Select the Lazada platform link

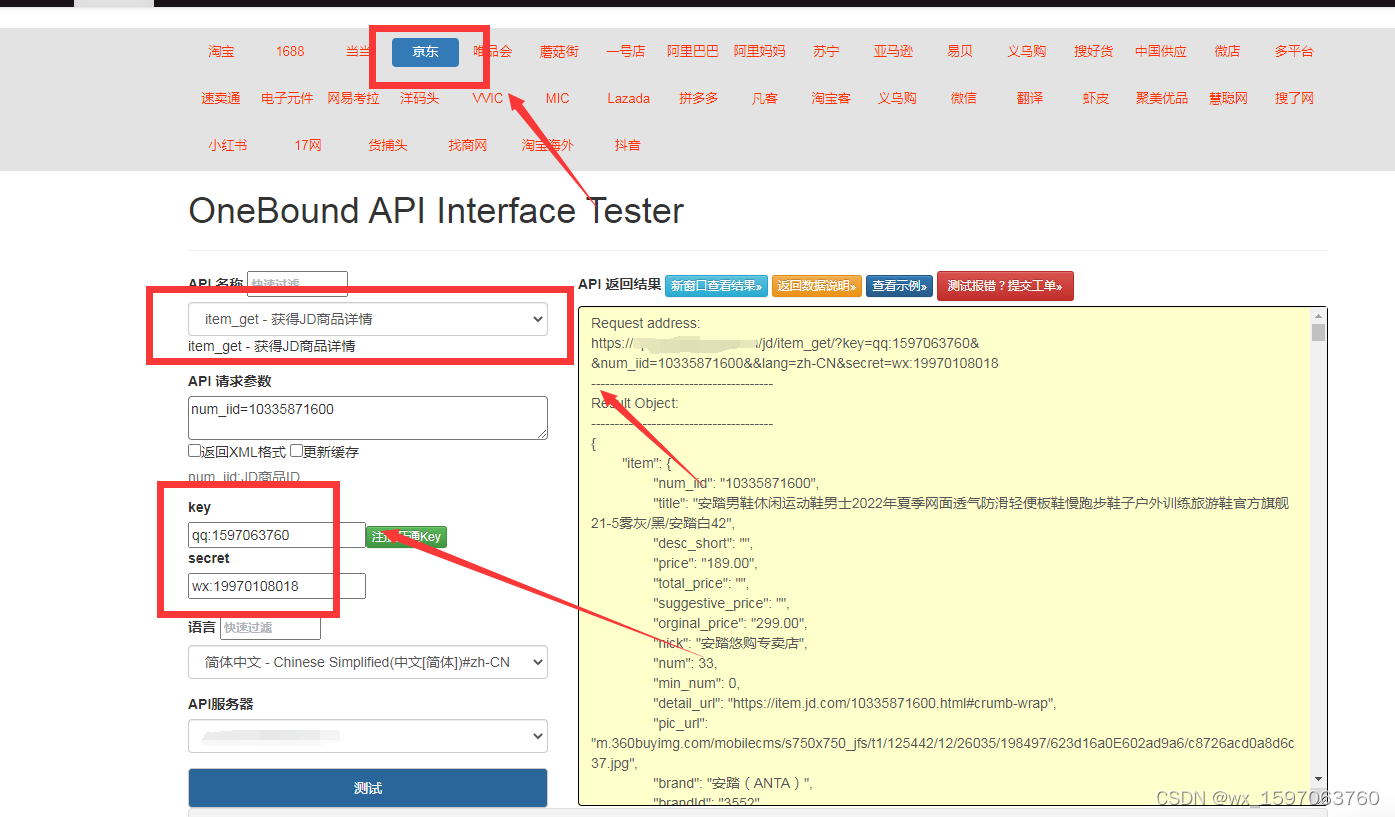(629, 98)
